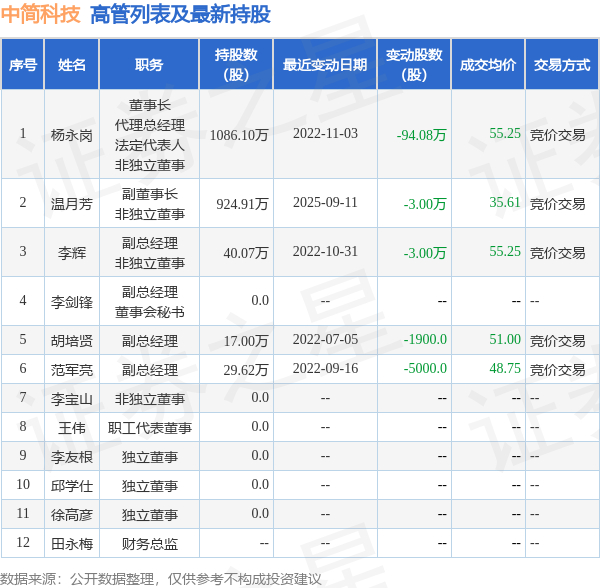600x588 pixels.
Task: Click the name 李剑锋
Action: point(72,302)
